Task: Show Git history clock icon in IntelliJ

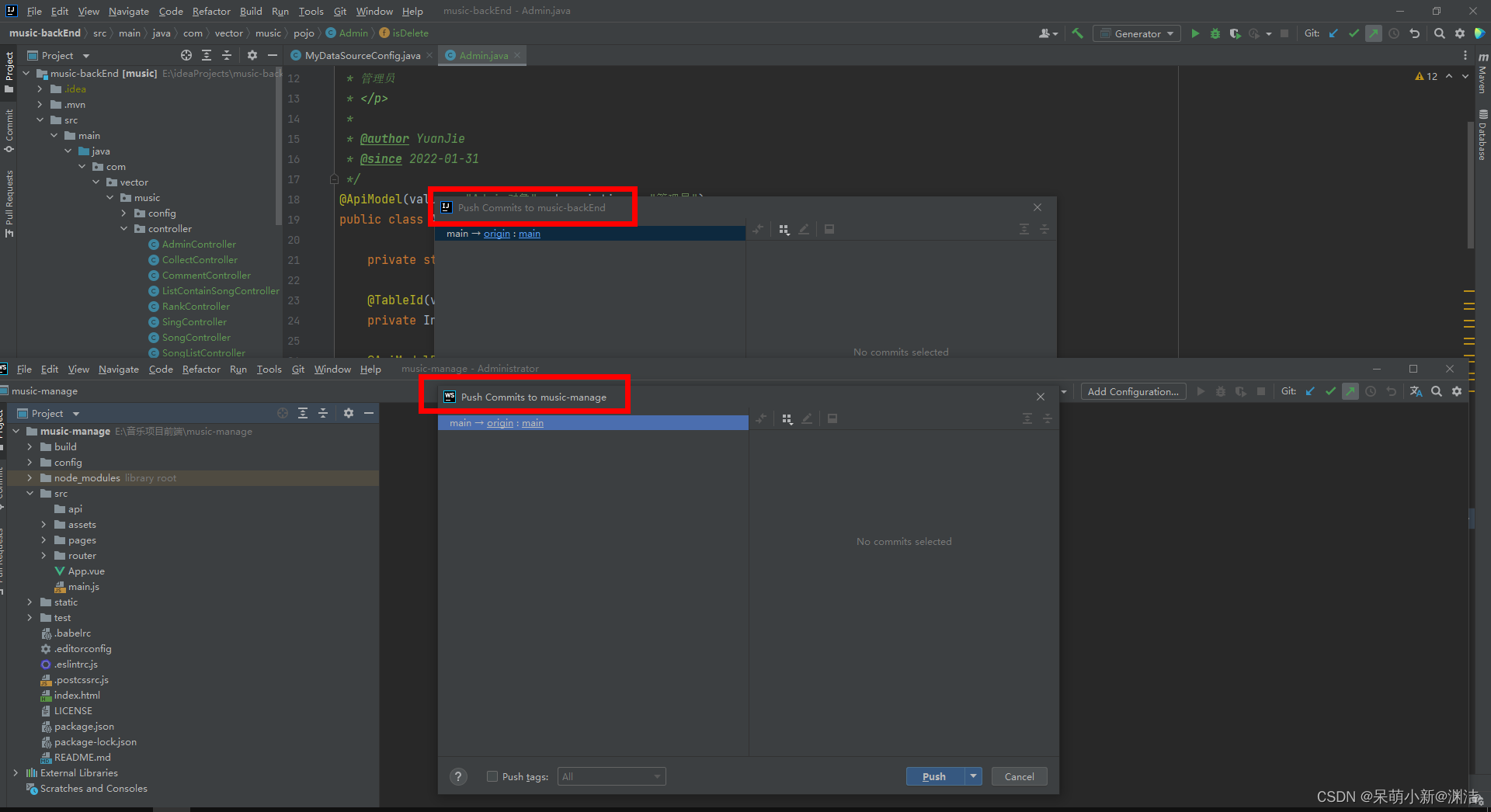Action: tap(1394, 33)
